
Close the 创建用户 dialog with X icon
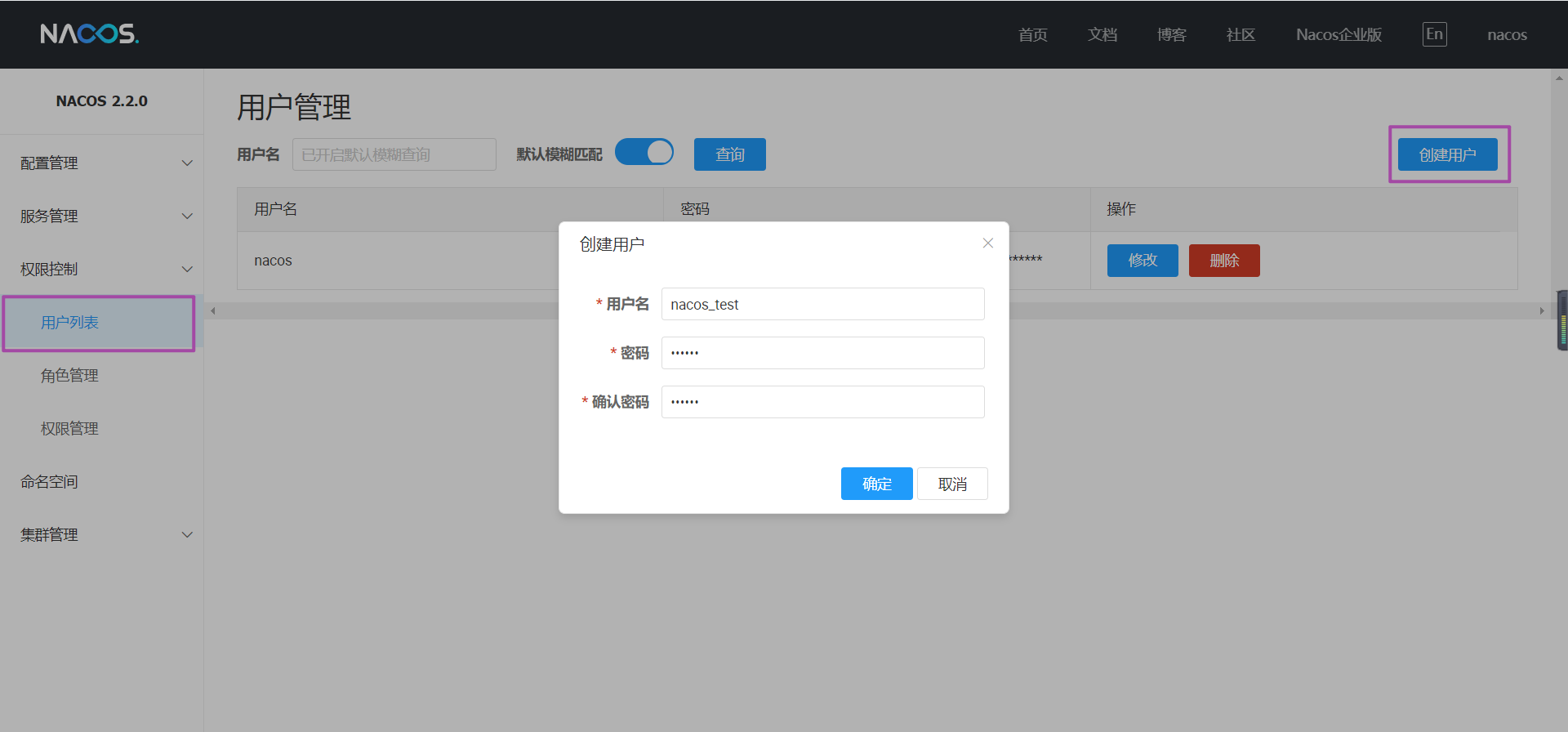tap(987, 243)
